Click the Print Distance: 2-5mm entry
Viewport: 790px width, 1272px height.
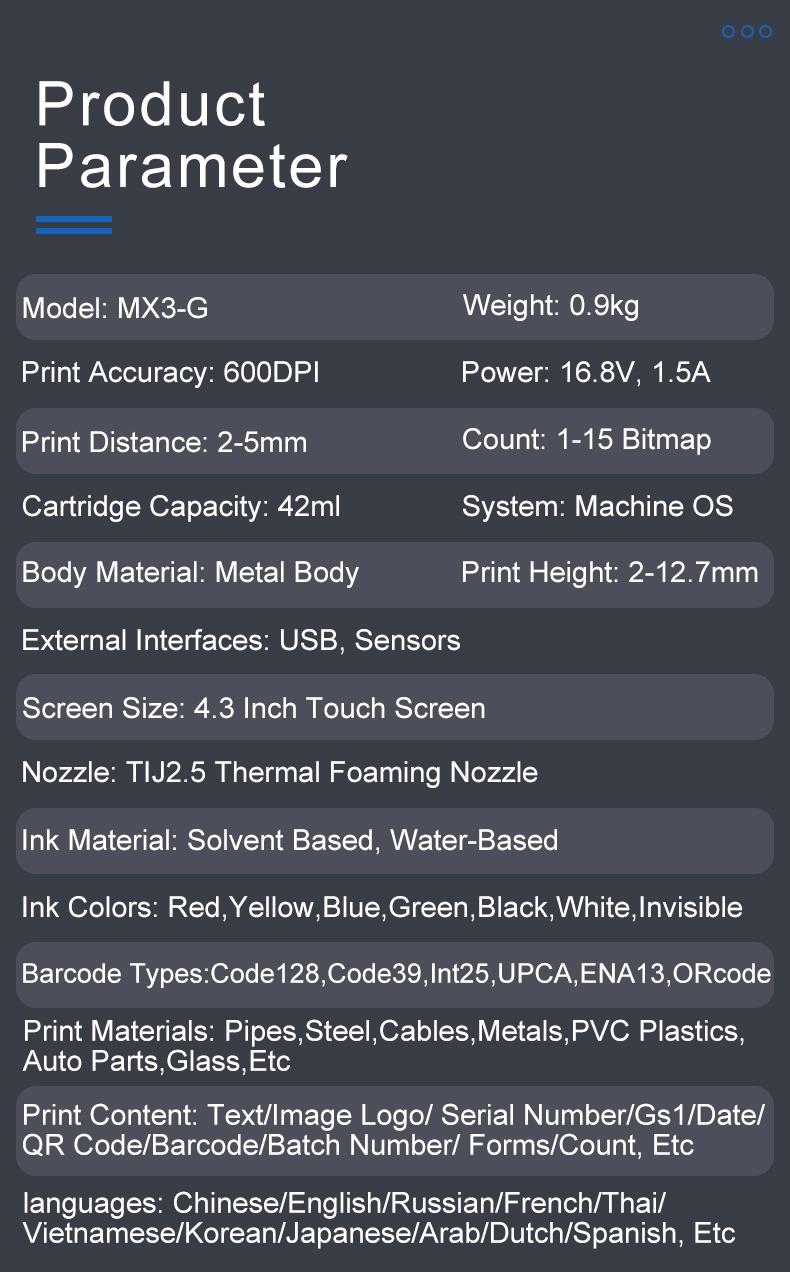point(164,441)
